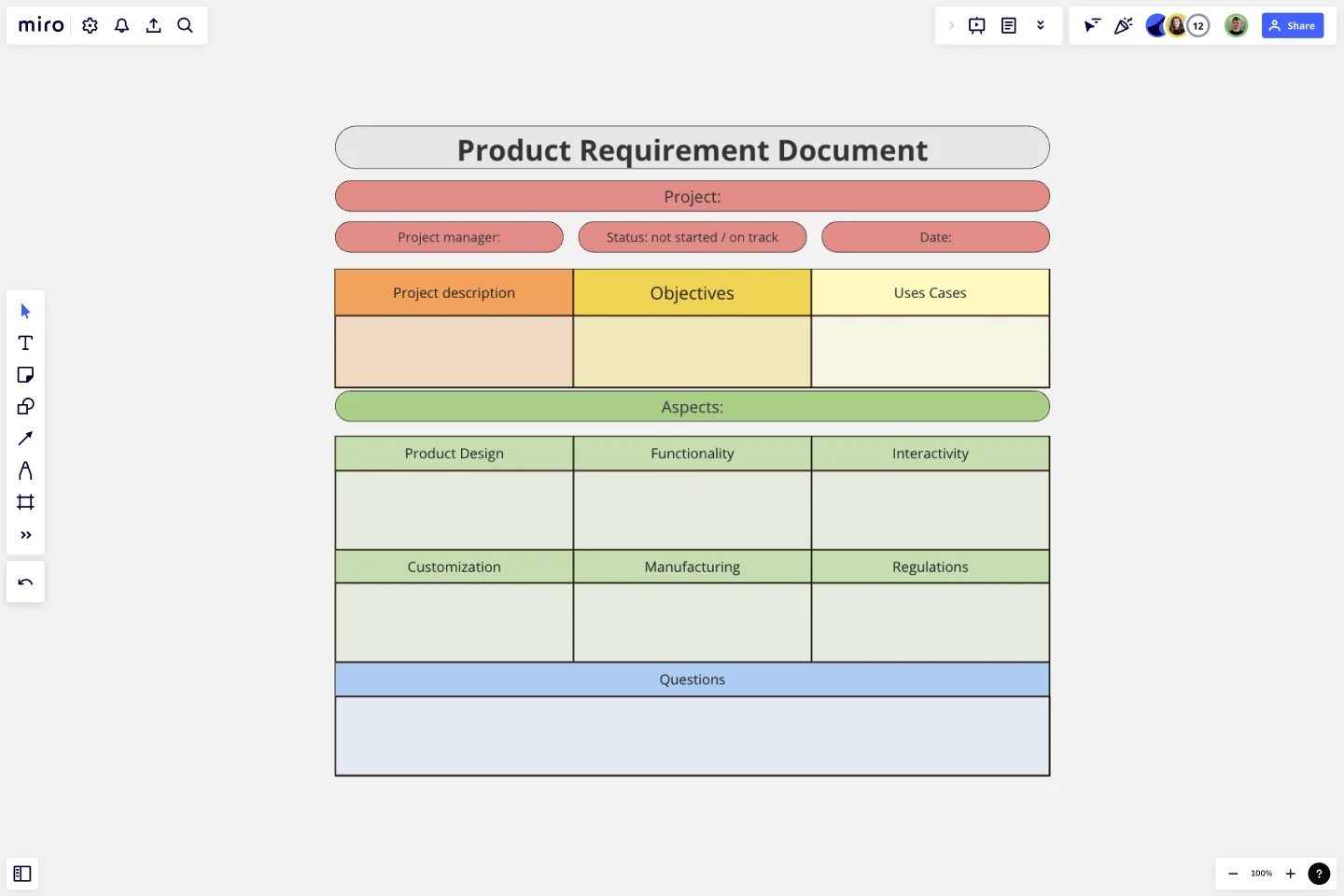
Task: Select the Shapes tool
Action: coord(25,406)
